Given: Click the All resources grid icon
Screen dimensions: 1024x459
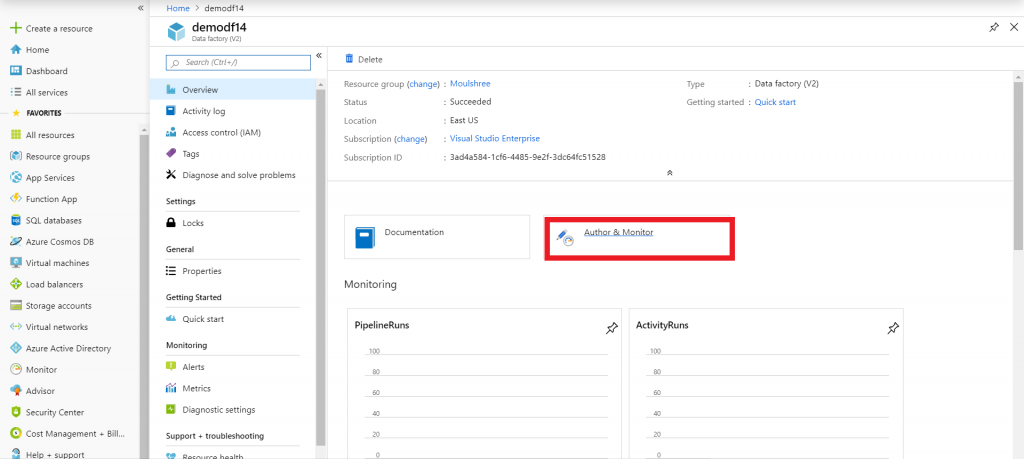Looking at the screenshot, I should click(16, 135).
